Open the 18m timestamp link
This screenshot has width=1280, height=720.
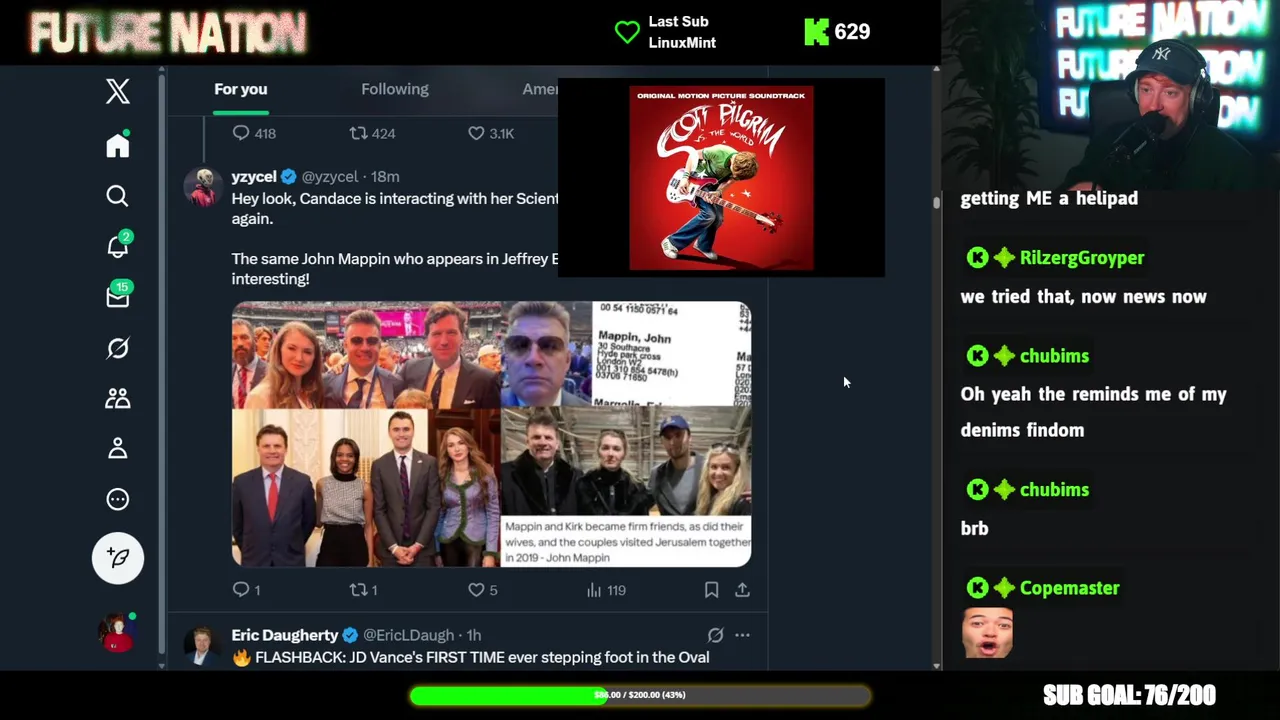point(385,176)
